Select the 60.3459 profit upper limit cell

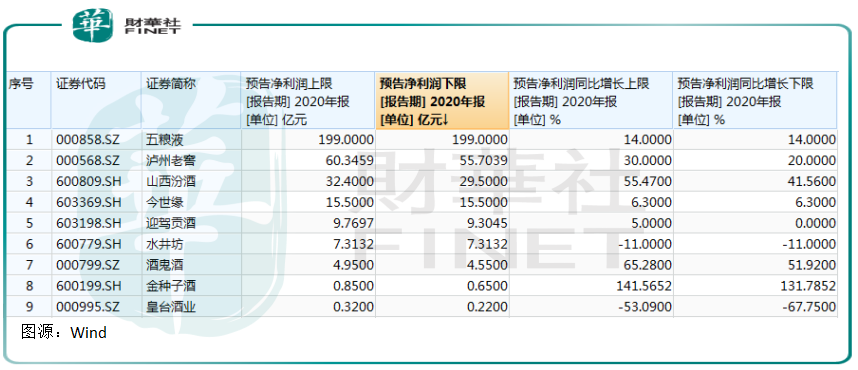[x=308, y=161]
